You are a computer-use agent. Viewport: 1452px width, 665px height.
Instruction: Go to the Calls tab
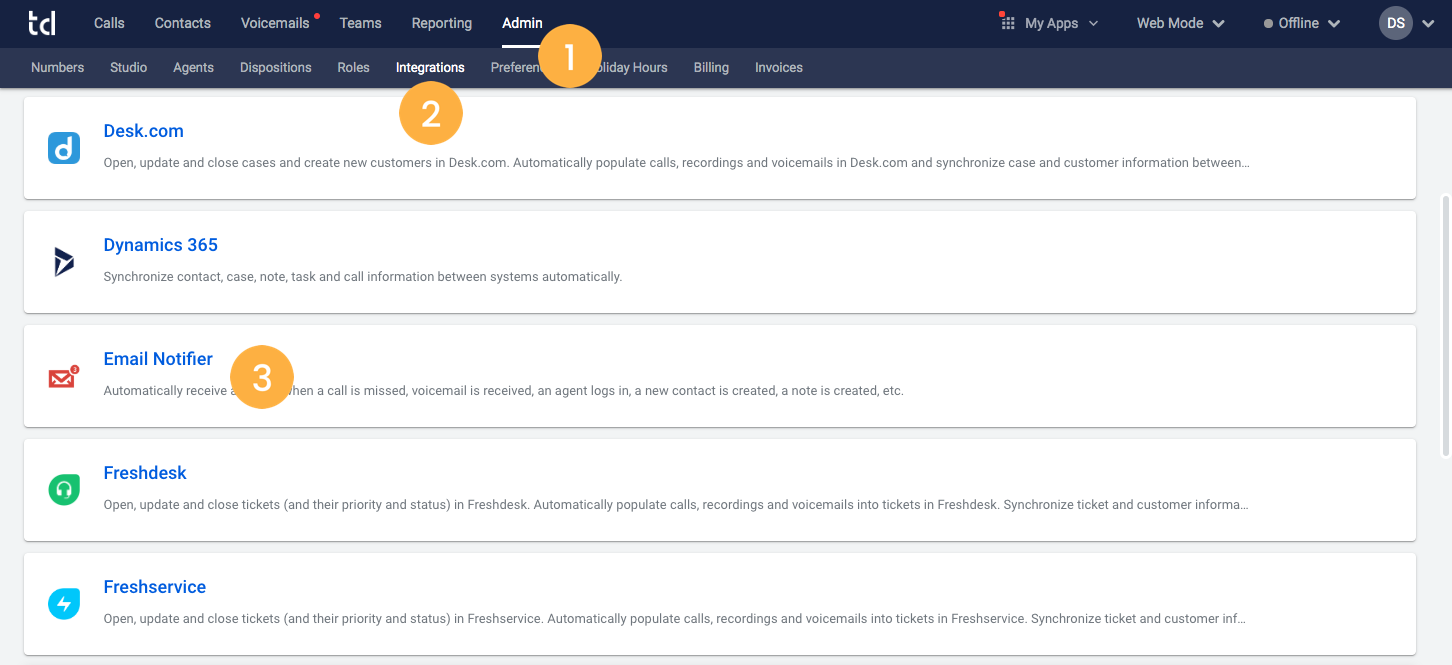click(x=109, y=23)
